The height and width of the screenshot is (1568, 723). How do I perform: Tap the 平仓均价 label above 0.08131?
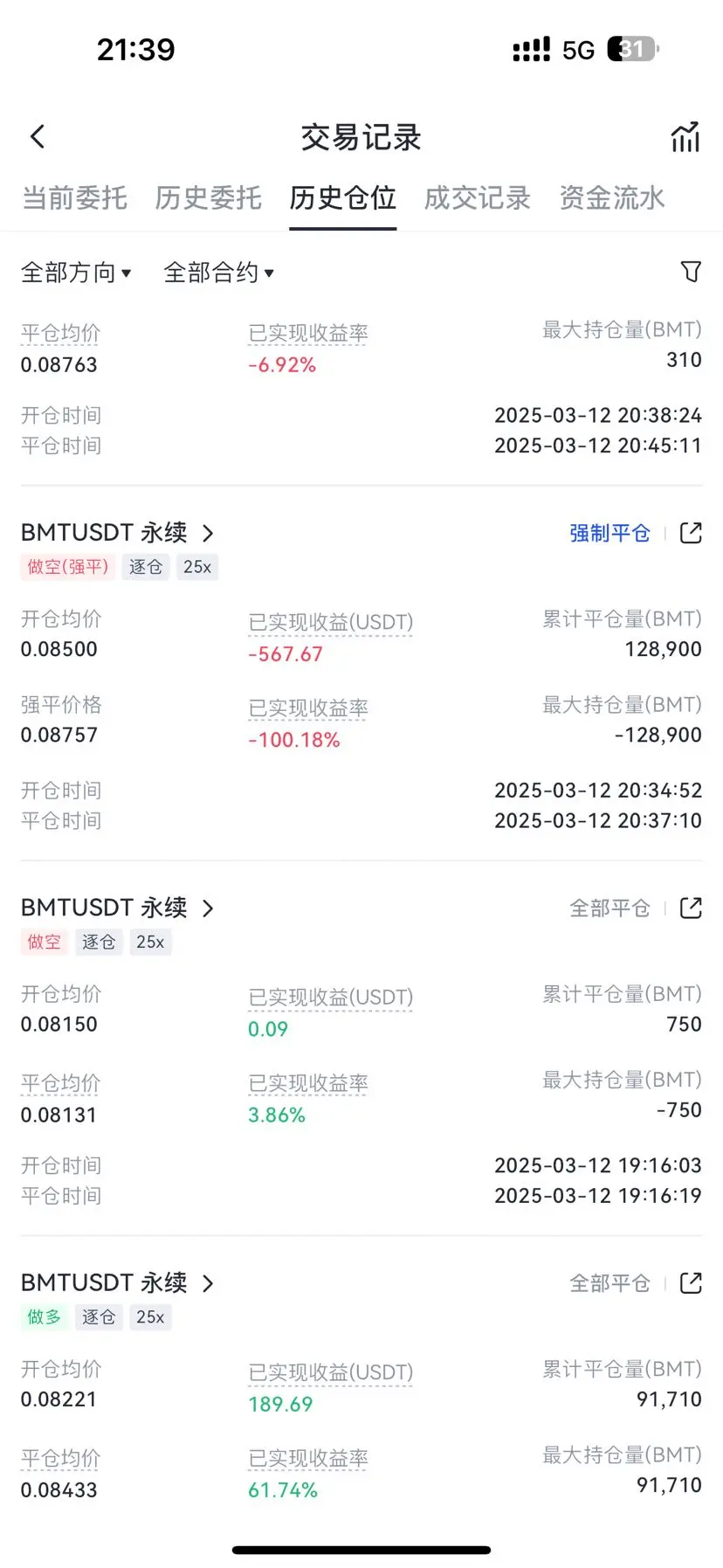[61, 1083]
